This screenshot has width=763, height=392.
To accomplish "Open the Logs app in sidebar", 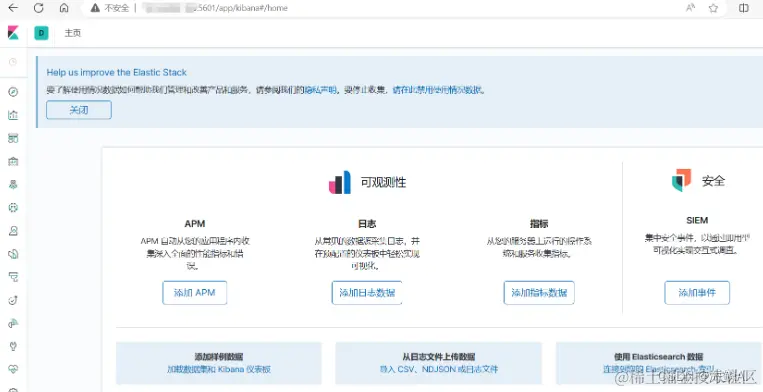I will tap(13, 254).
